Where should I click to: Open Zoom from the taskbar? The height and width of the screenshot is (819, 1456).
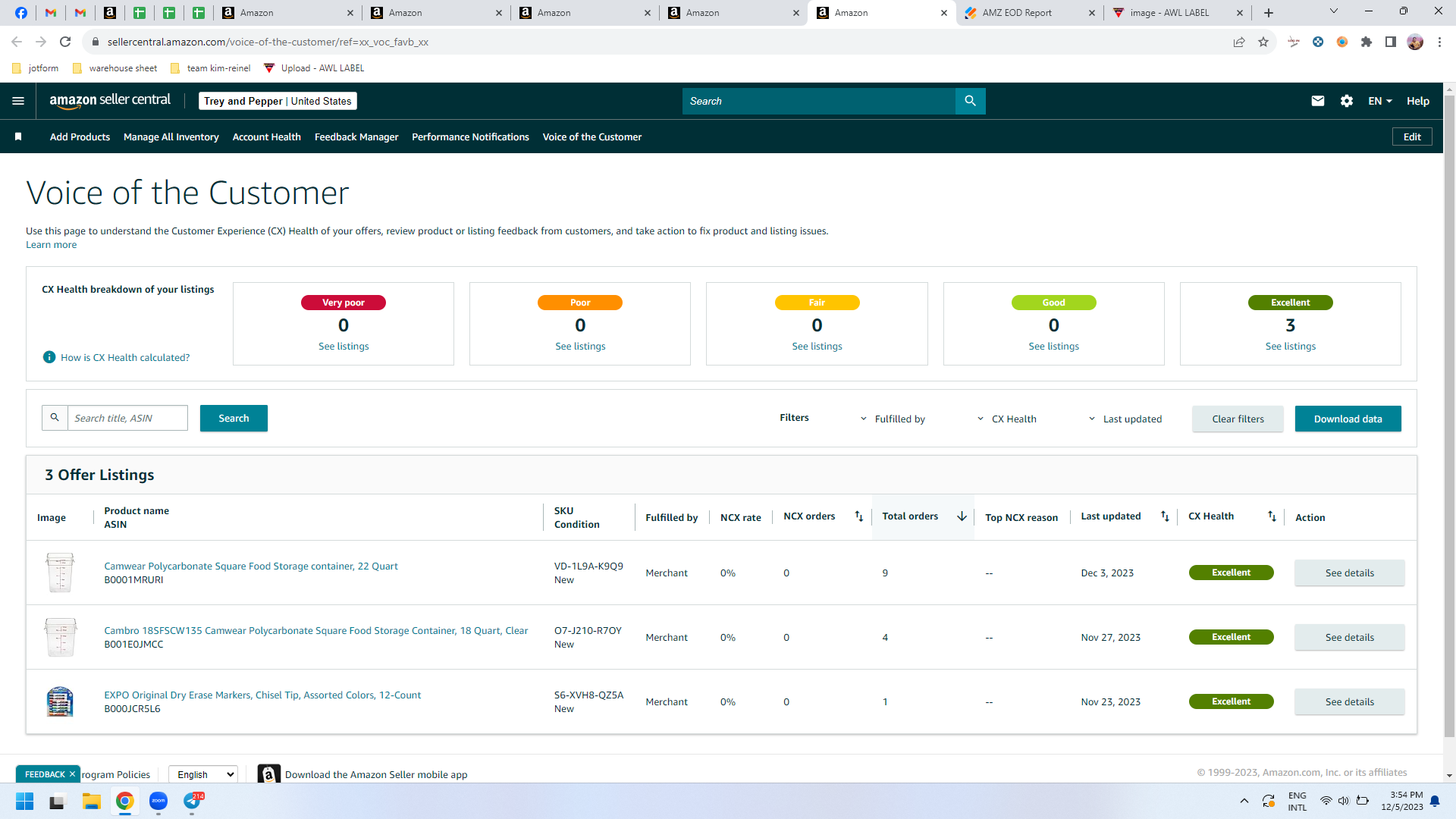point(158,801)
